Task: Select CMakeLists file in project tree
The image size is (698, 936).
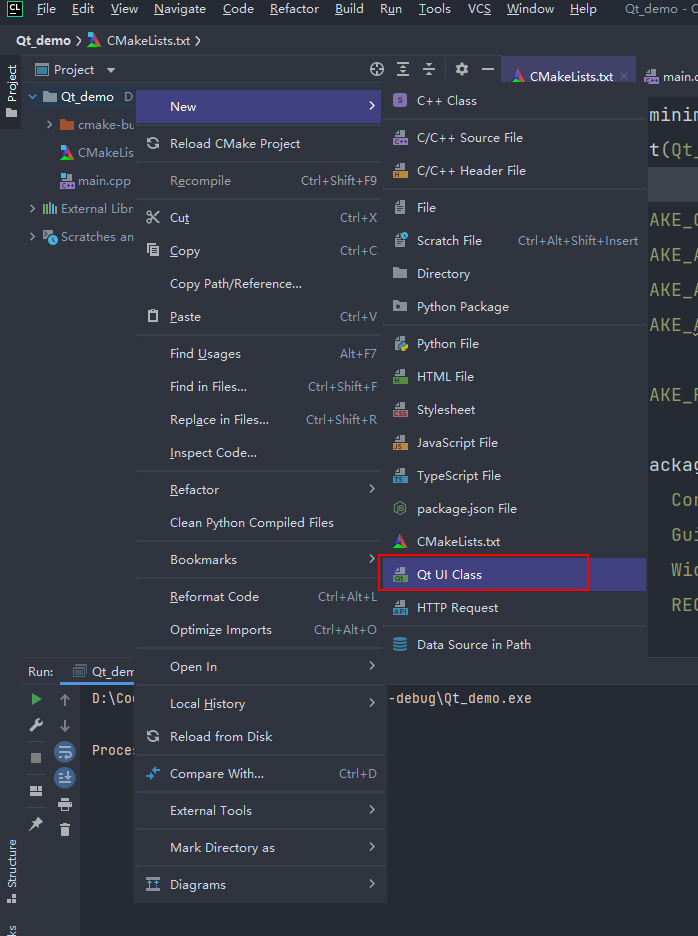Action: [97, 153]
